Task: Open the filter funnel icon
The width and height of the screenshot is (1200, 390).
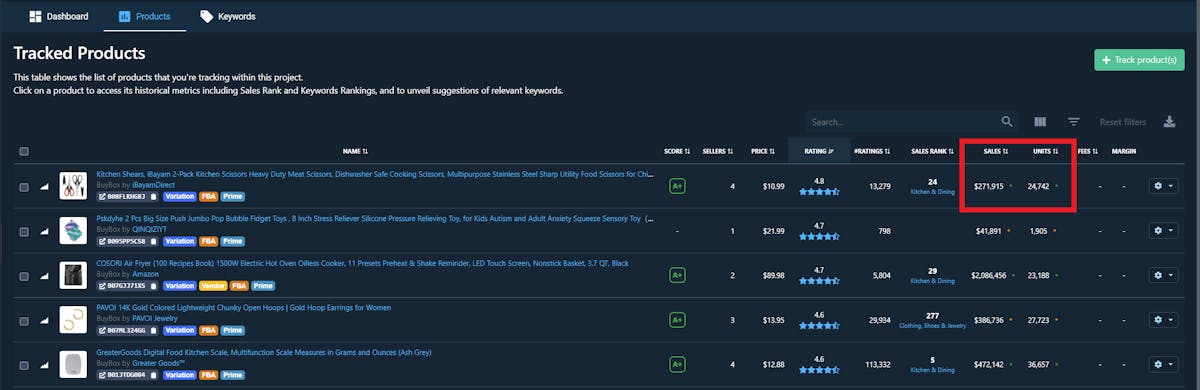Action: 1074,122
